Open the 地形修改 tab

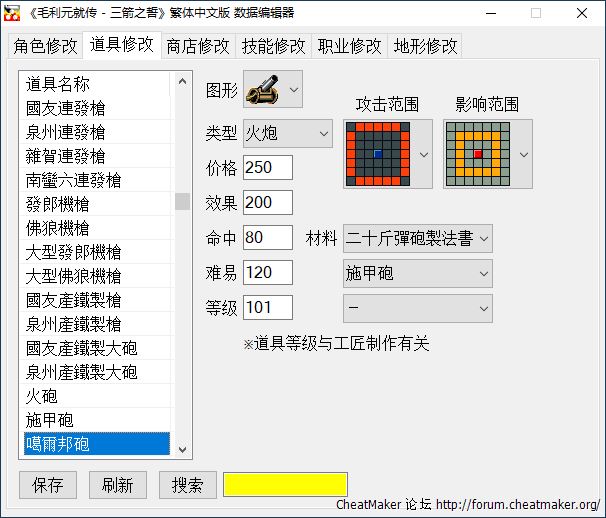[425, 46]
